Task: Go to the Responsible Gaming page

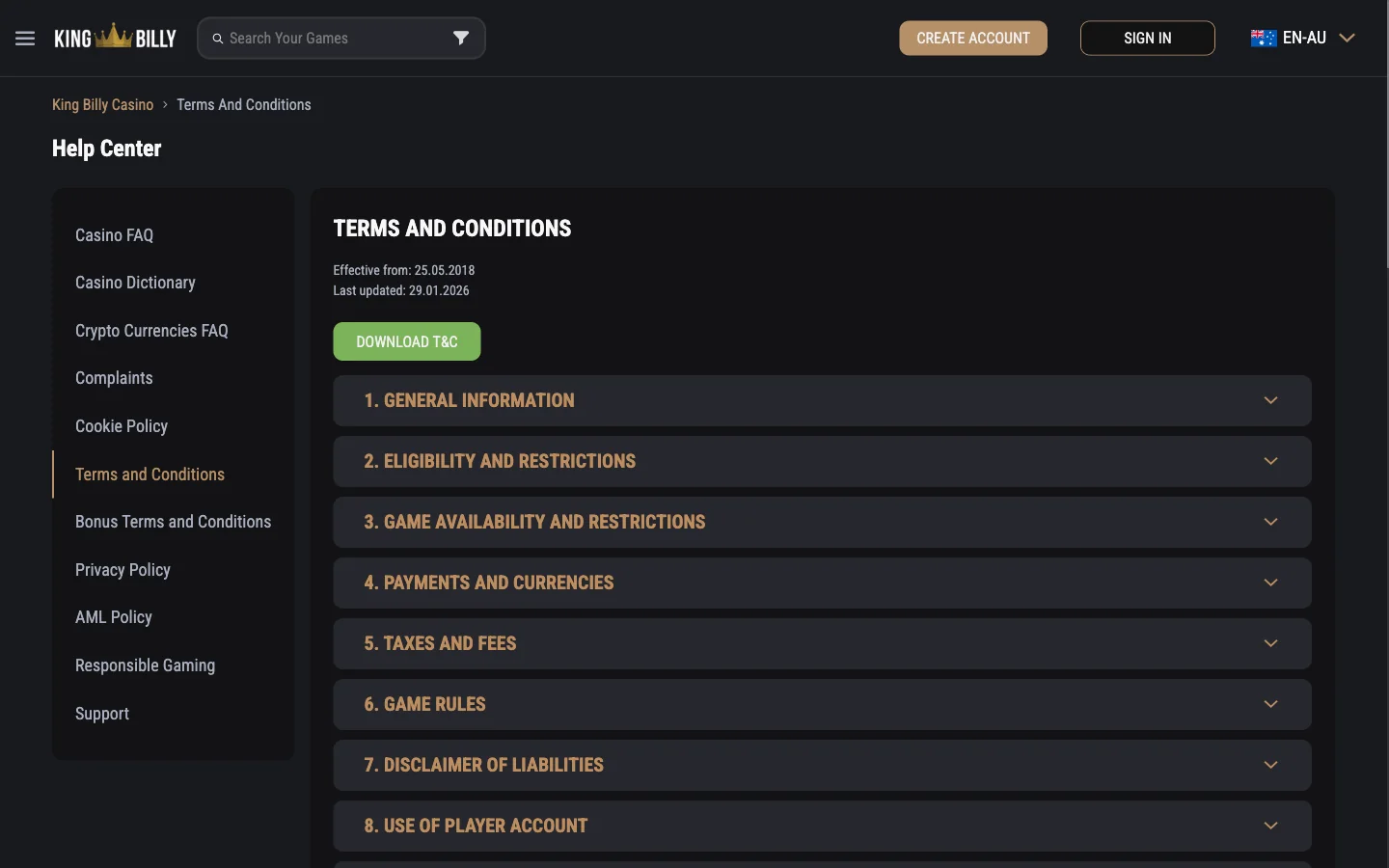Action: point(146,665)
